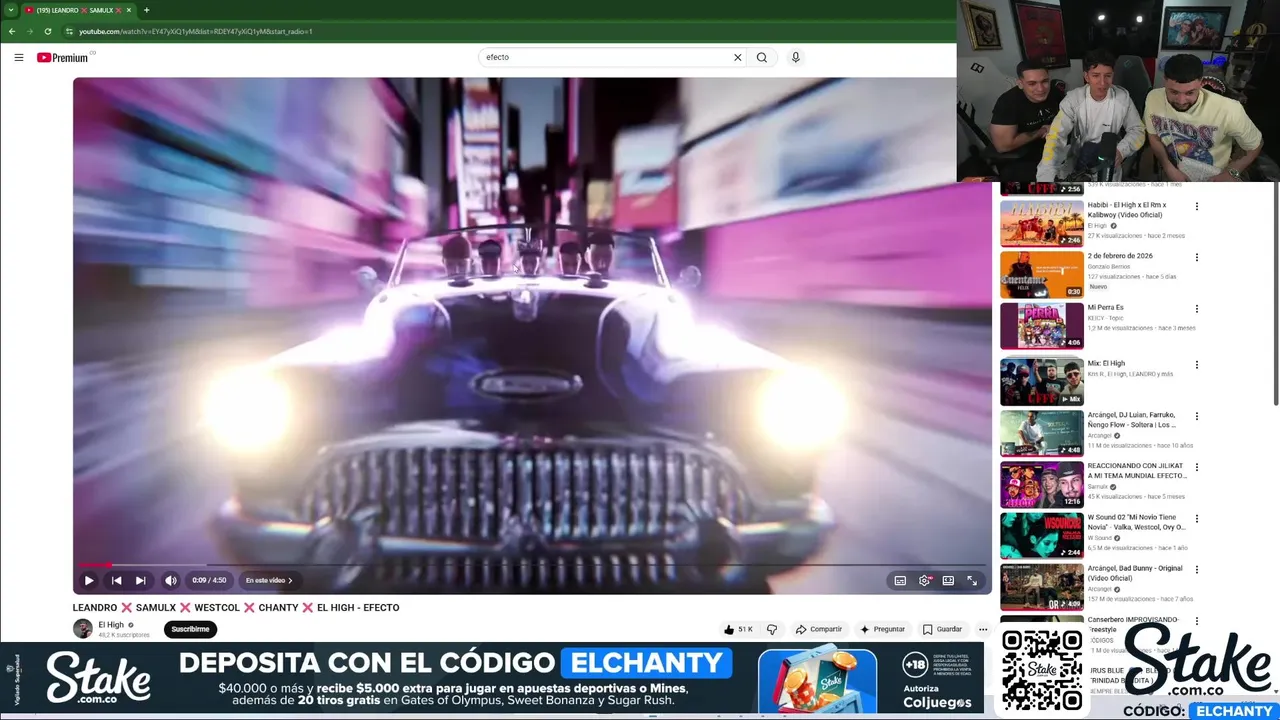Open options for 'Mix: El High'

click(1196, 365)
